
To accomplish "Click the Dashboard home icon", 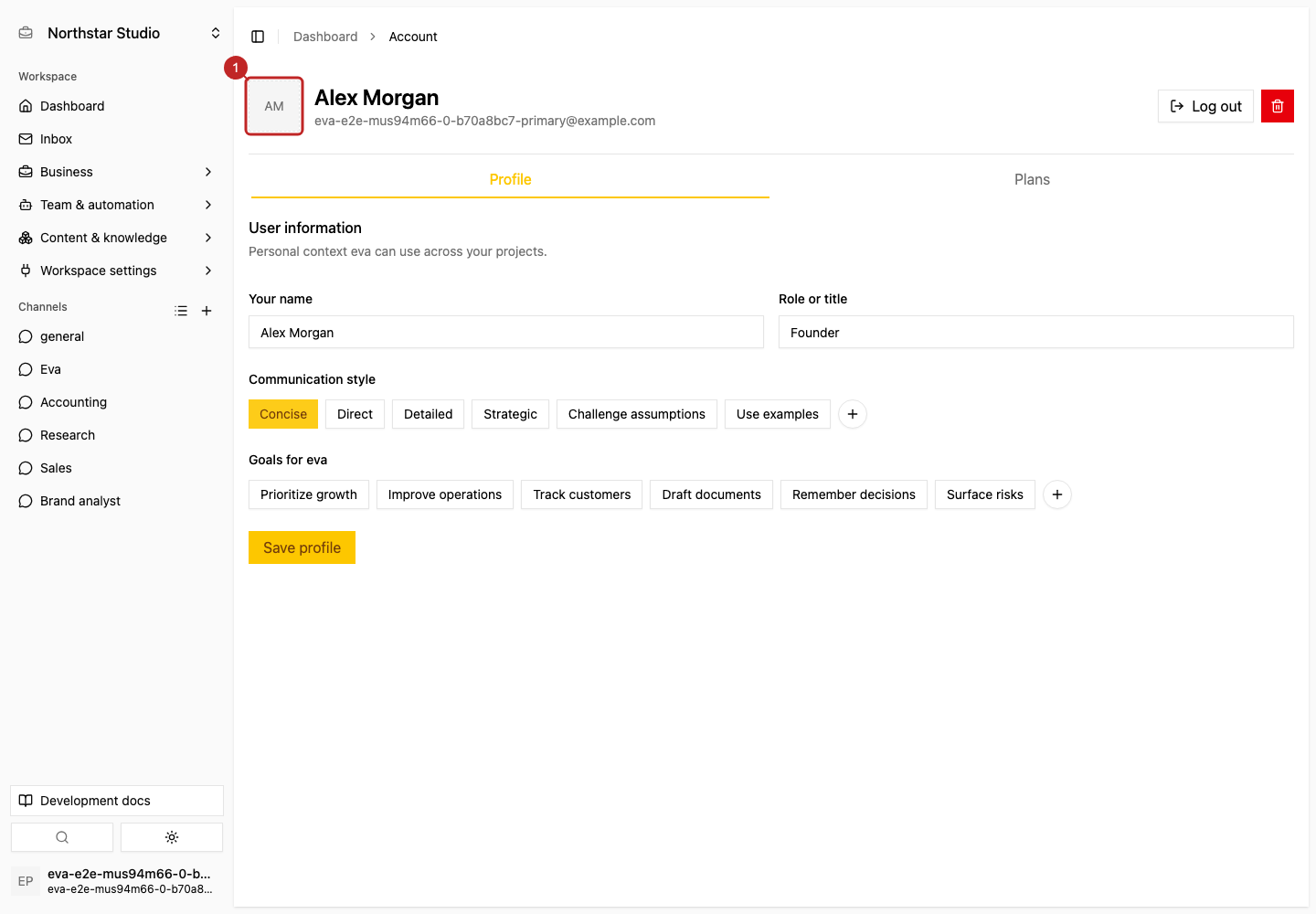I will click(x=26, y=106).
